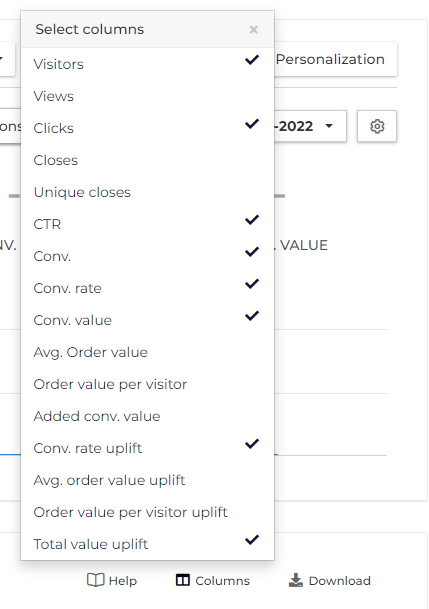Click the Download link text
This screenshot has width=429, height=609.
tap(339, 581)
